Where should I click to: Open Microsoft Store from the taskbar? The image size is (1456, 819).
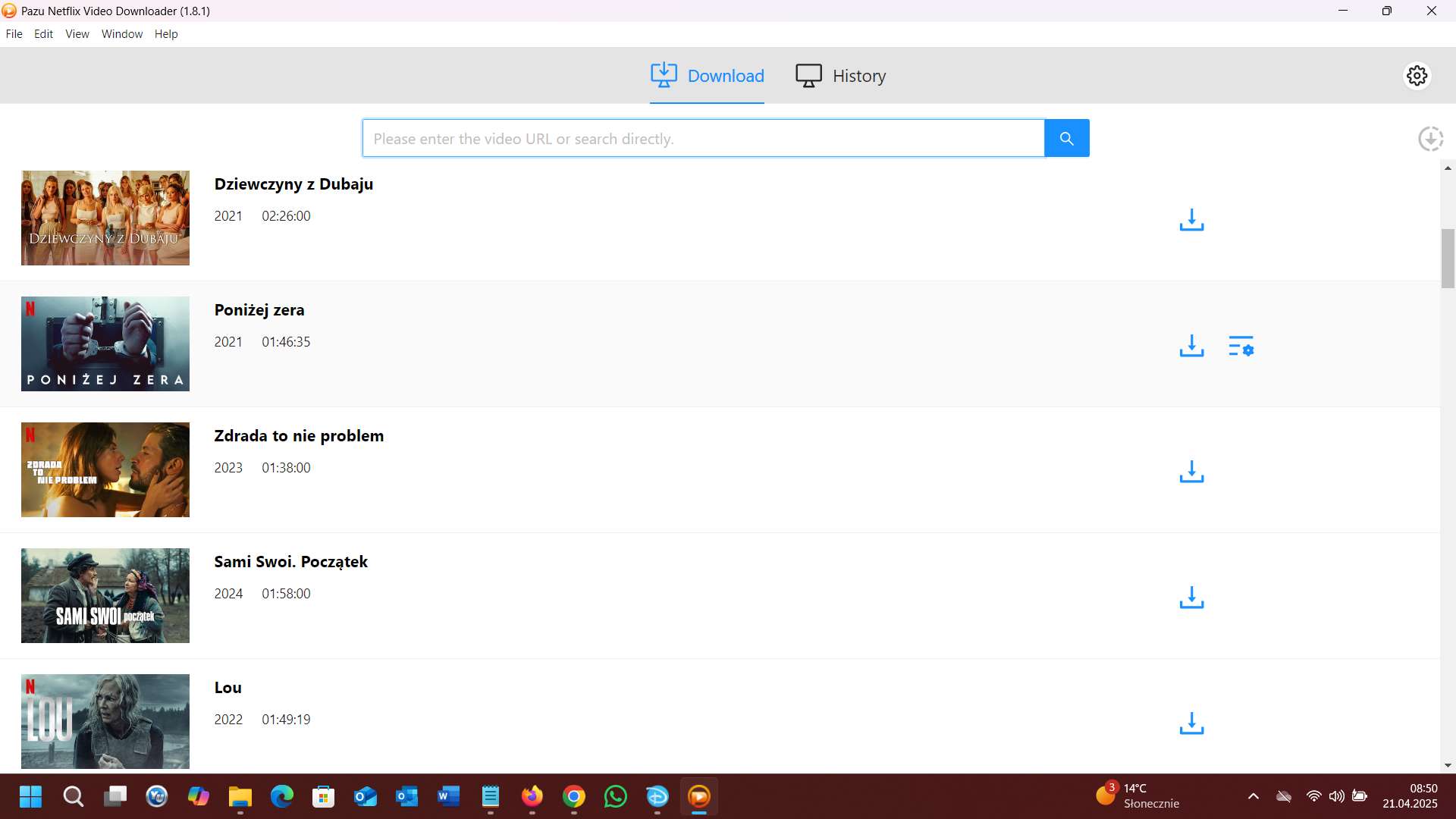[x=324, y=796]
